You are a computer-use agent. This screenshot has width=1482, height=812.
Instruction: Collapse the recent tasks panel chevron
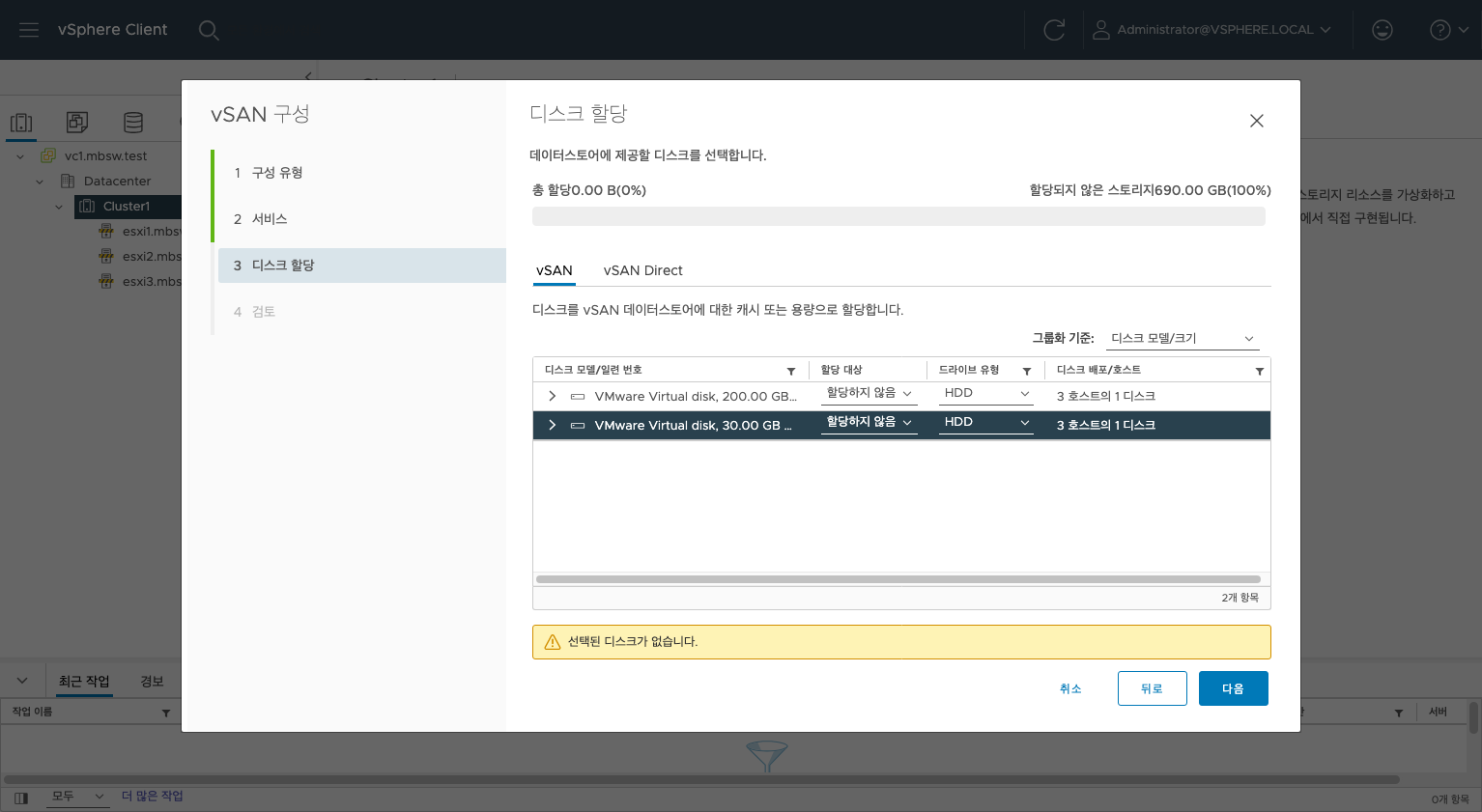click(22, 681)
